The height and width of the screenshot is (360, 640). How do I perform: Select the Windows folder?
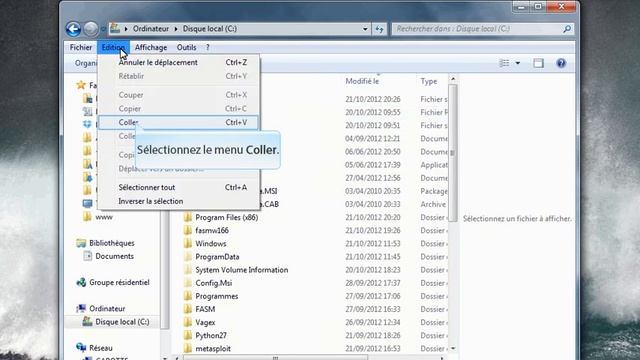tap(211, 244)
